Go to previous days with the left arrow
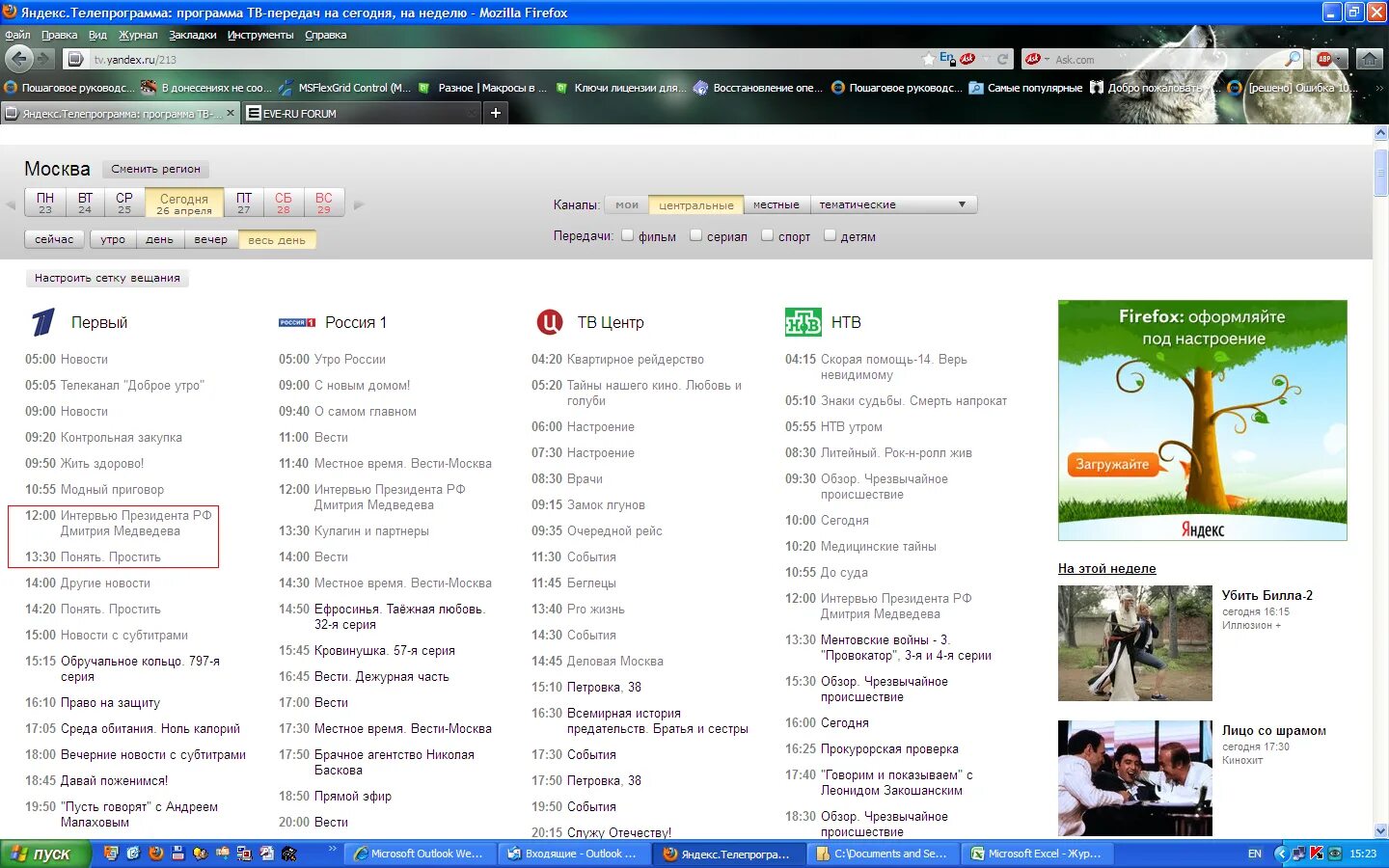Viewport: 1389px width, 868px height. click(x=12, y=204)
